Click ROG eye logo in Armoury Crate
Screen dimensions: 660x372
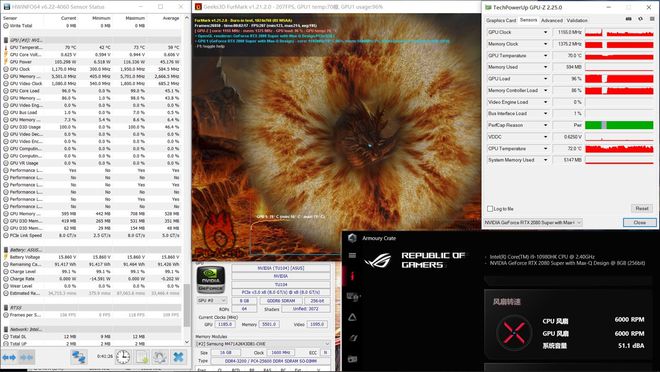click(x=378, y=260)
